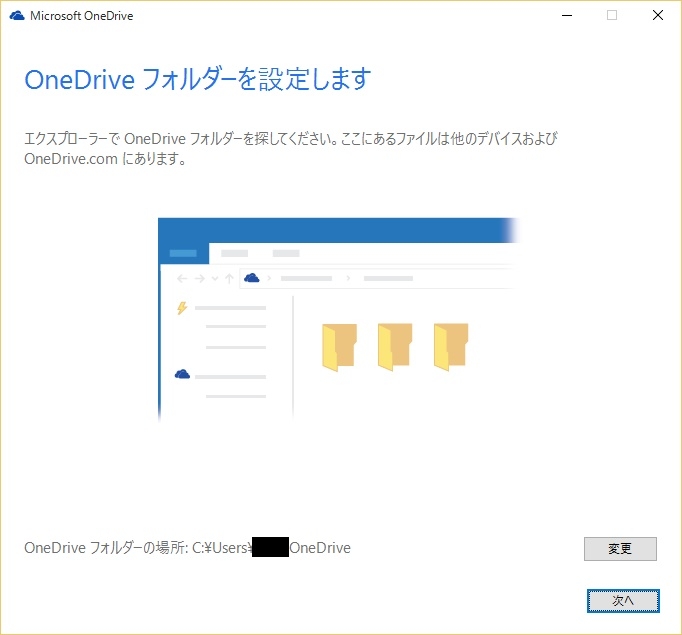This screenshot has height=635, width=682.
Task: Click the OneDrive cloud icon in title bar
Action: pyautogui.click(x=17, y=16)
